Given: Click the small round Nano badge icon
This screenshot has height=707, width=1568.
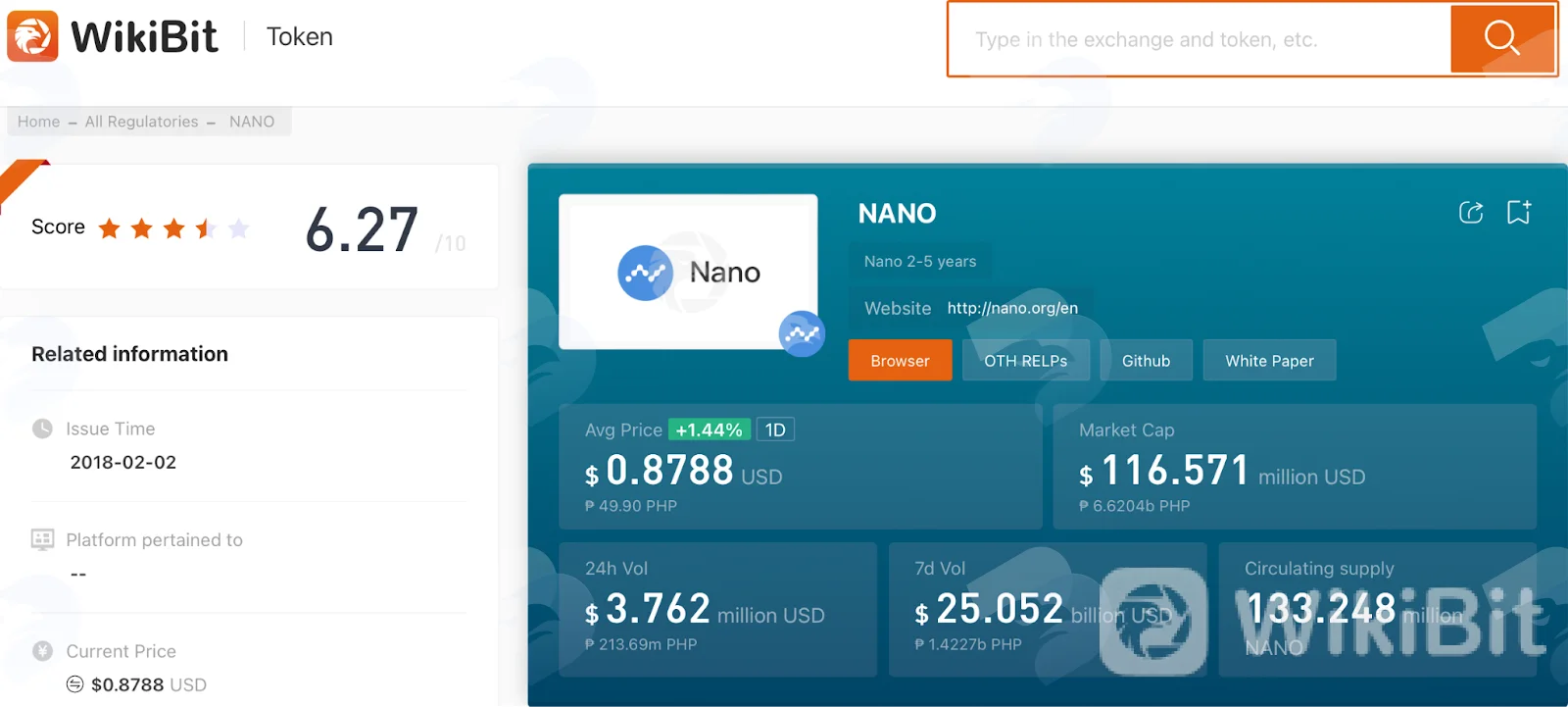Looking at the screenshot, I should [x=802, y=334].
